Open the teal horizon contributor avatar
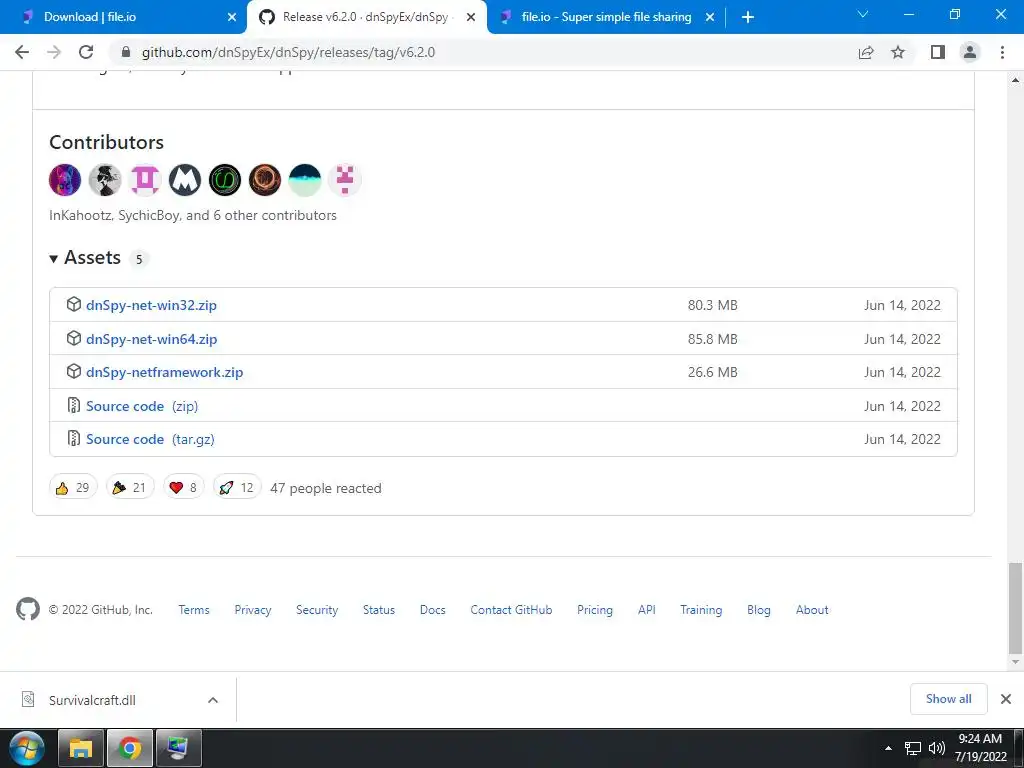 coord(304,180)
